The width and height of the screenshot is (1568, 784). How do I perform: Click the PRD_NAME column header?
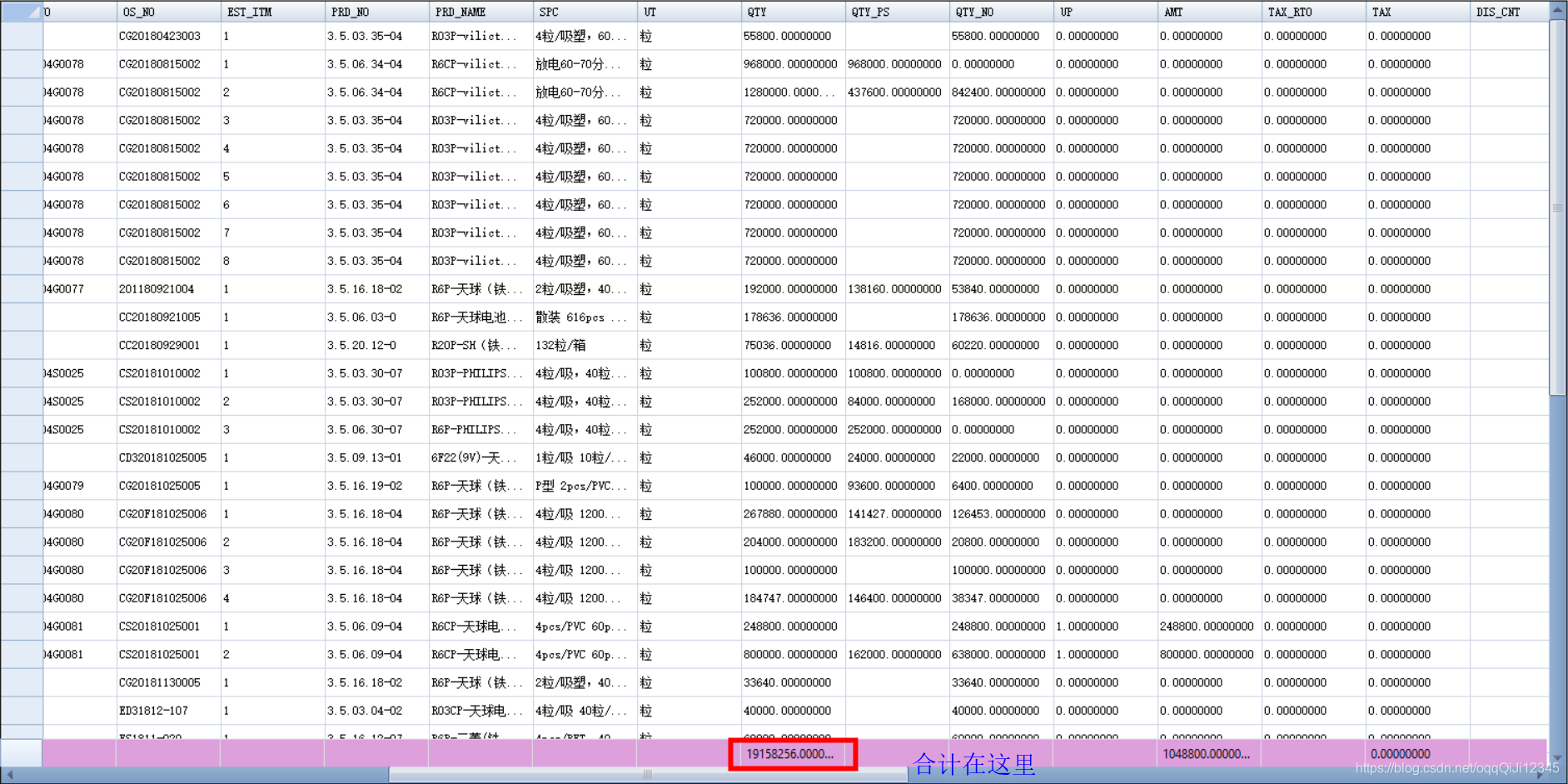point(480,12)
